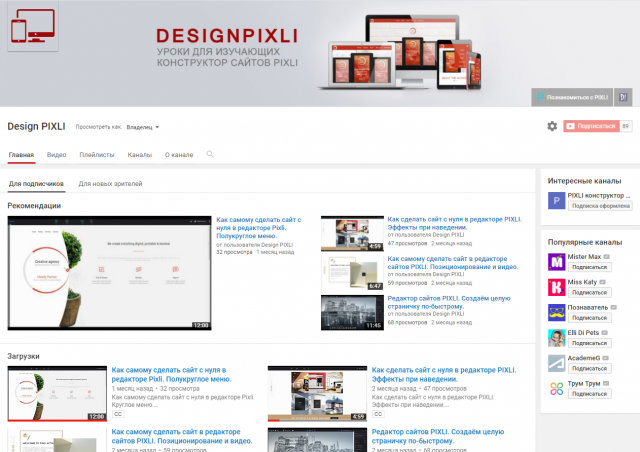Open Трум Трум channel avatar
This screenshot has height=452, width=640.
(x=556, y=389)
